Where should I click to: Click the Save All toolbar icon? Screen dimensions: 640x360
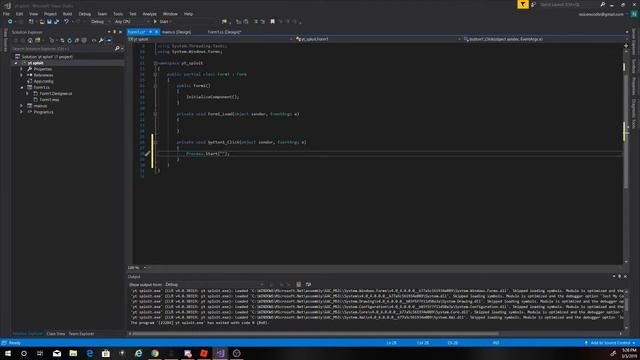56,22
